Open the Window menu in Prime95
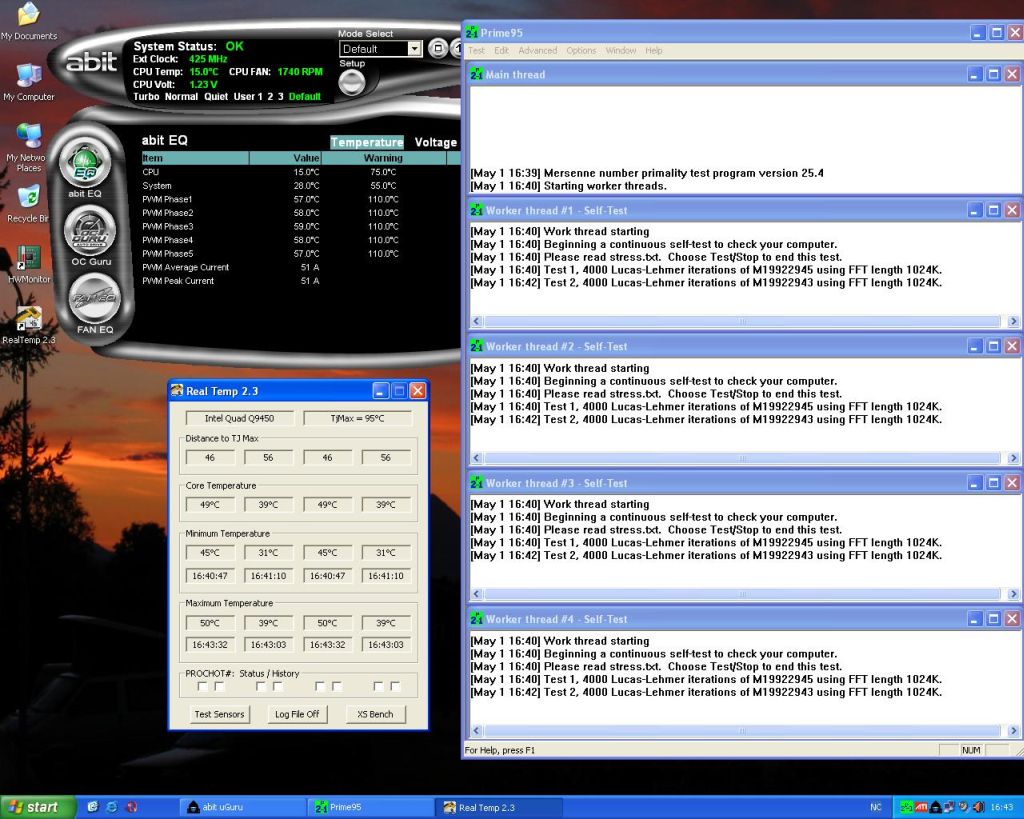Image resolution: width=1024 pixels, height=819 pixels. pyautogui.click(x=620, y=50)
